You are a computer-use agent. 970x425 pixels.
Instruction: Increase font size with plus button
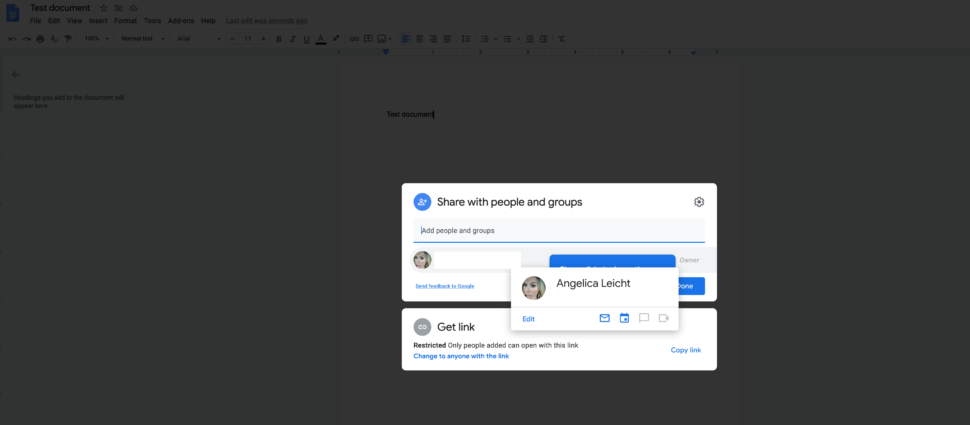[x=264, y=38]
